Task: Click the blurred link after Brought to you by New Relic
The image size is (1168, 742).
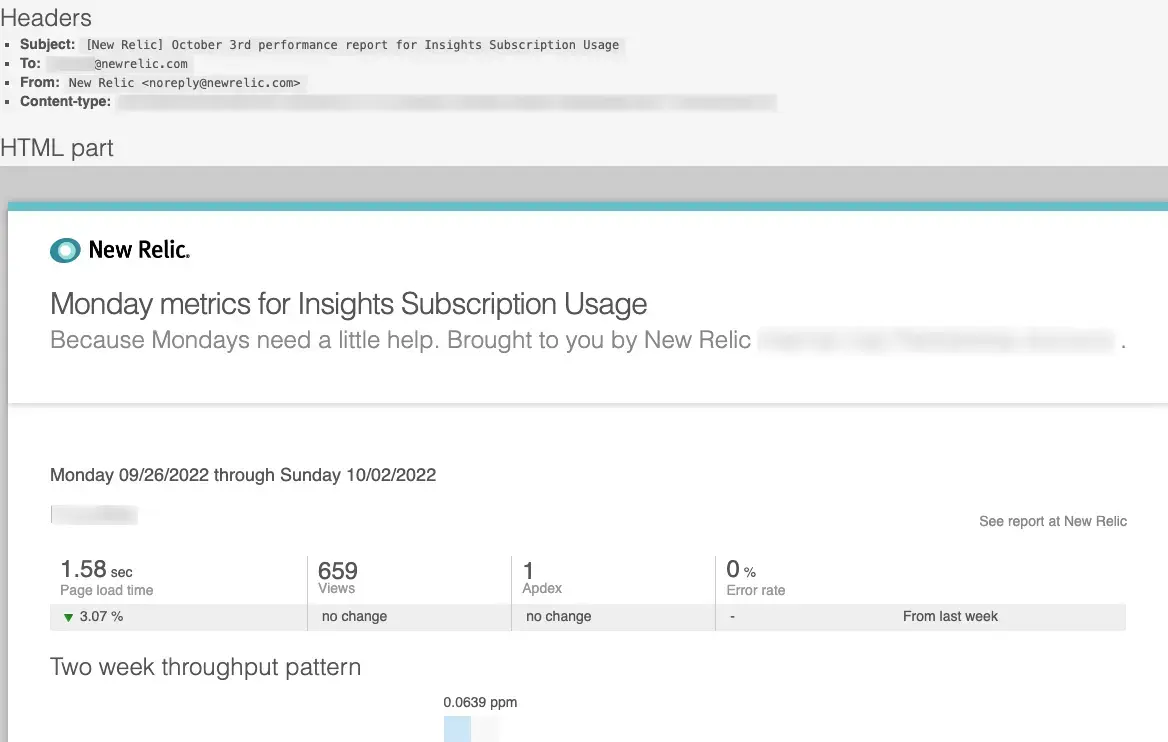Action: click(938, 340)
